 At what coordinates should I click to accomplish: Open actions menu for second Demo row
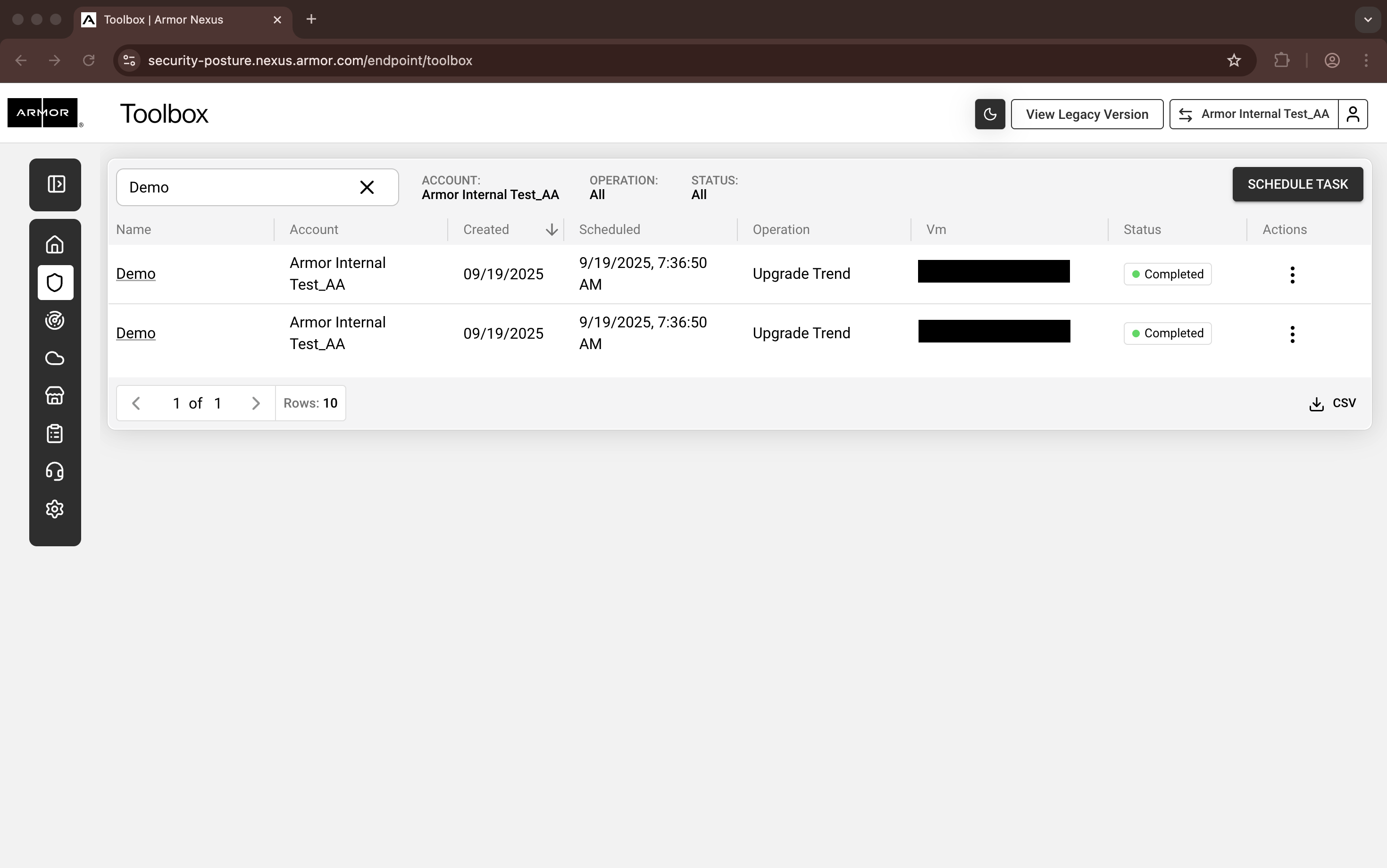(x=1292, y=334)
